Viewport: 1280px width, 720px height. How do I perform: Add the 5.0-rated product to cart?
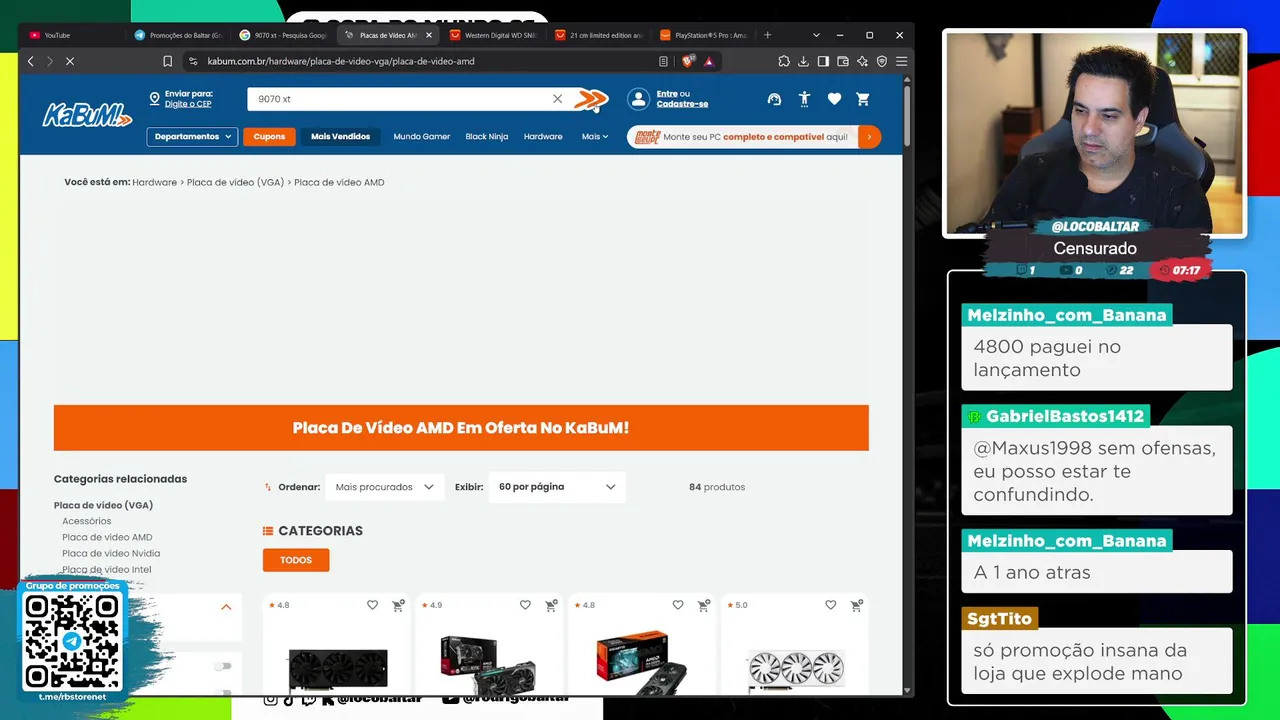pyautogui.click(x=856, y=605)
